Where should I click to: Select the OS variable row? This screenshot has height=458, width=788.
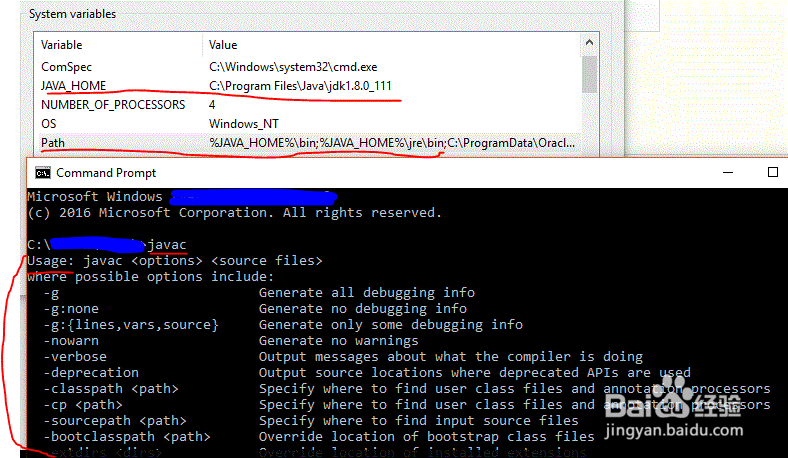click(310, 124)
